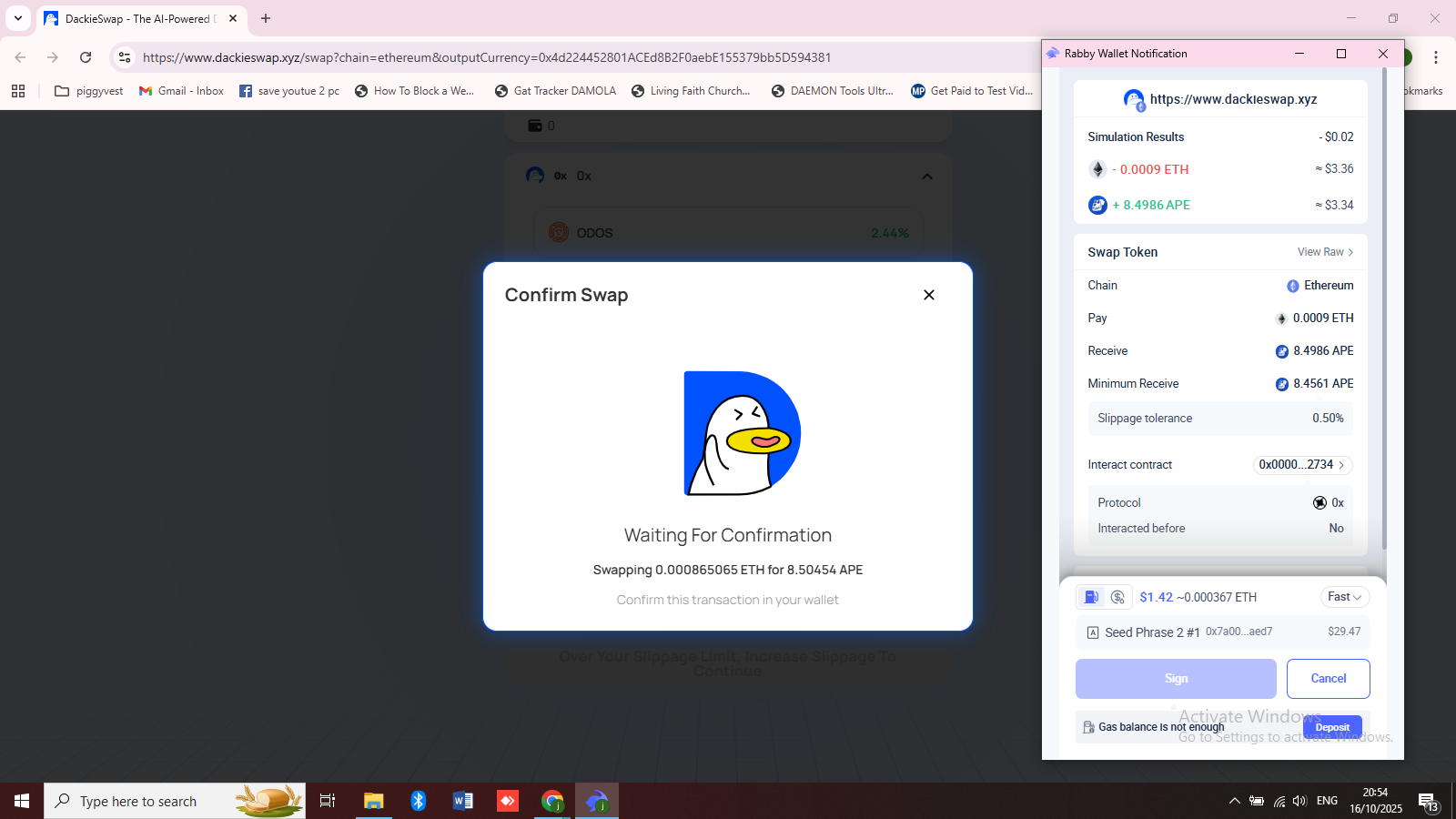
Task: Open the Gmail - Inbox bookmark
Action: [x=181, y=91]
